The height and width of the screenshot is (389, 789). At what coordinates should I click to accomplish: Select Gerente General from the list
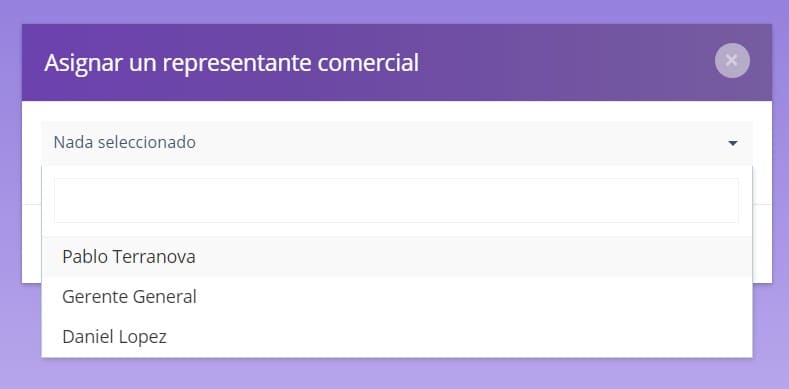(397, 297)
